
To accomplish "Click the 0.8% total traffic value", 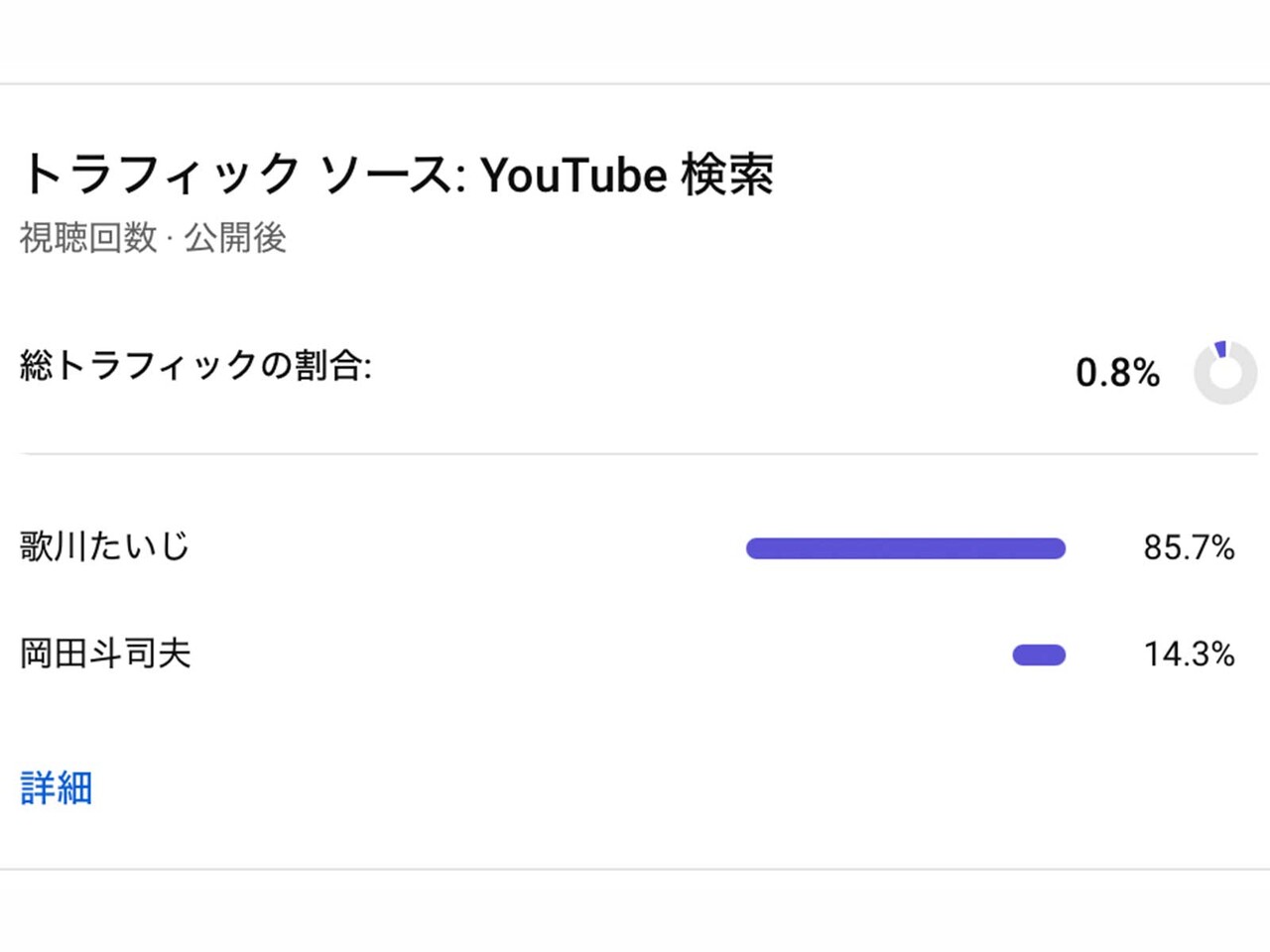I will click(x=1117, y=373).
